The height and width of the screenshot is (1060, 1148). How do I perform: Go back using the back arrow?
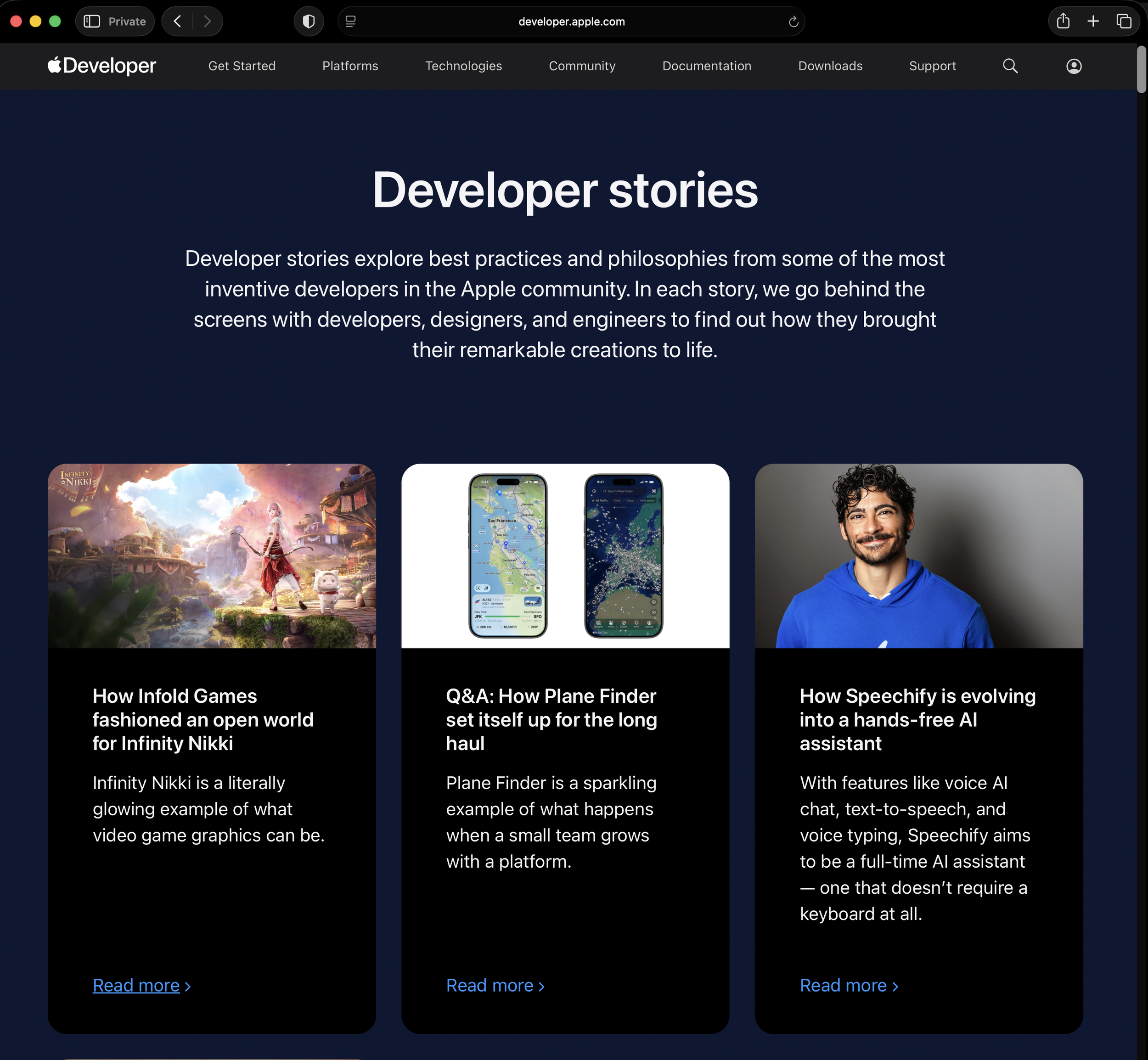tap(177, 21)
